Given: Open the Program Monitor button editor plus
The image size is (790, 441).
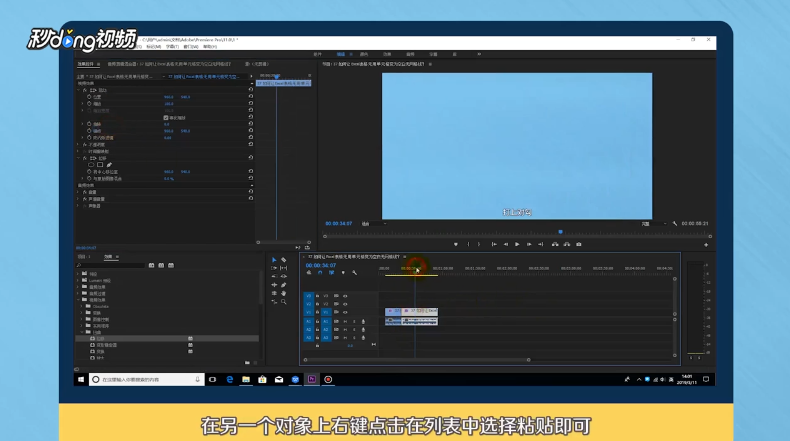Looking at the screenshot, I should [x=706, y=245].
